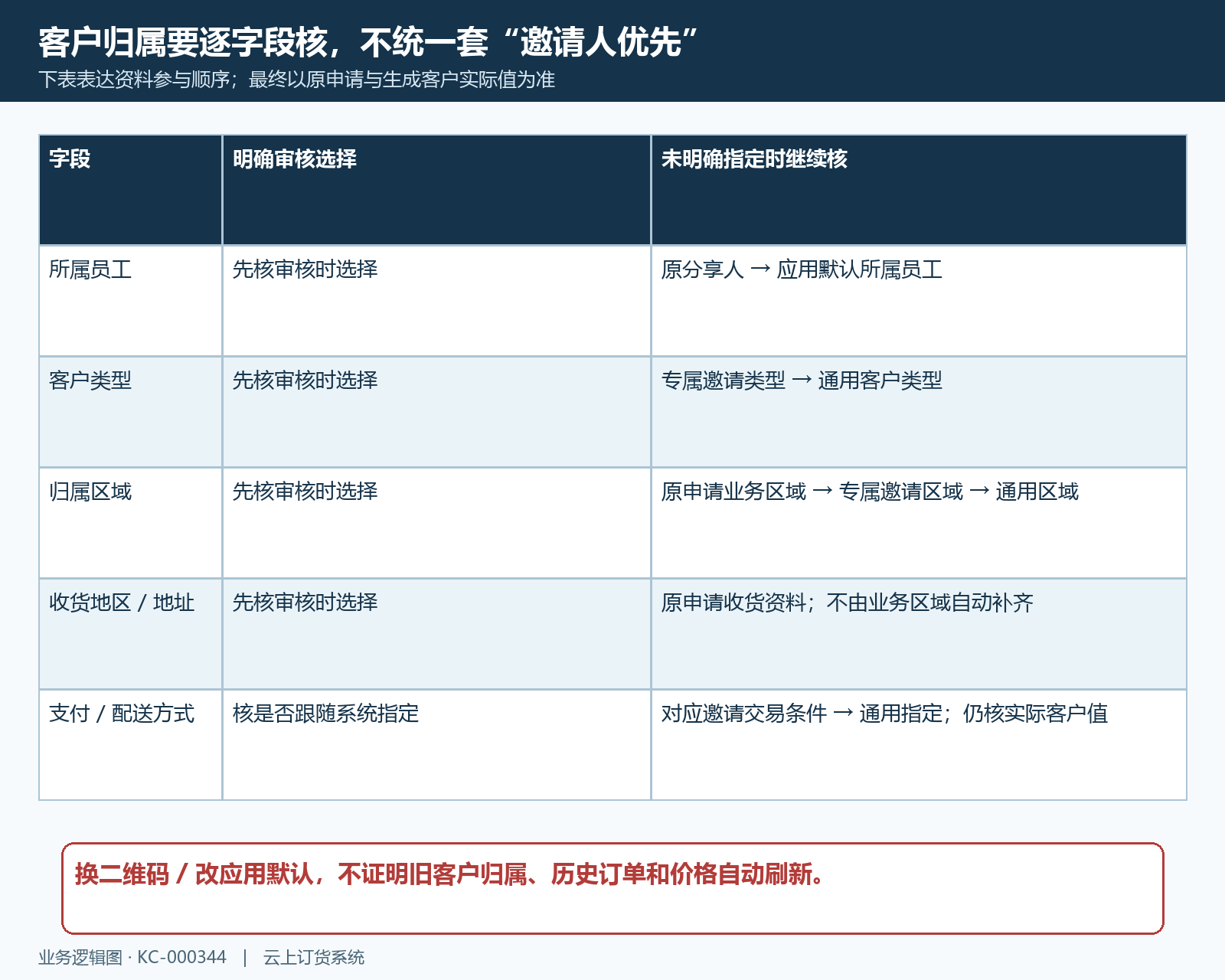Click the title 客户归属要逐字段核
This screenshot has height=980, width=1225.
click(x=369, y=42)
